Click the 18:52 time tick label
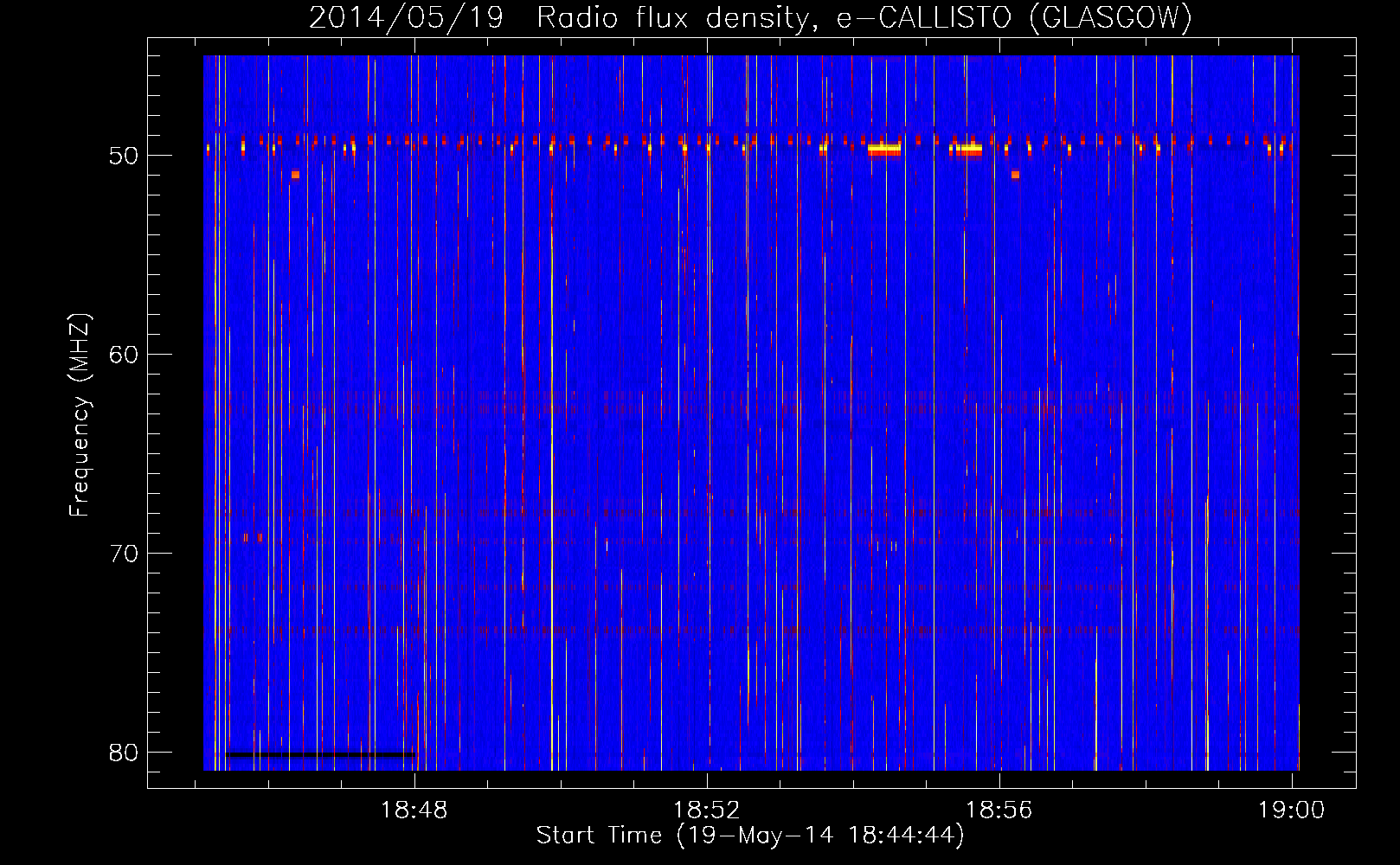 pyautogui.click(x=708, y=811)
